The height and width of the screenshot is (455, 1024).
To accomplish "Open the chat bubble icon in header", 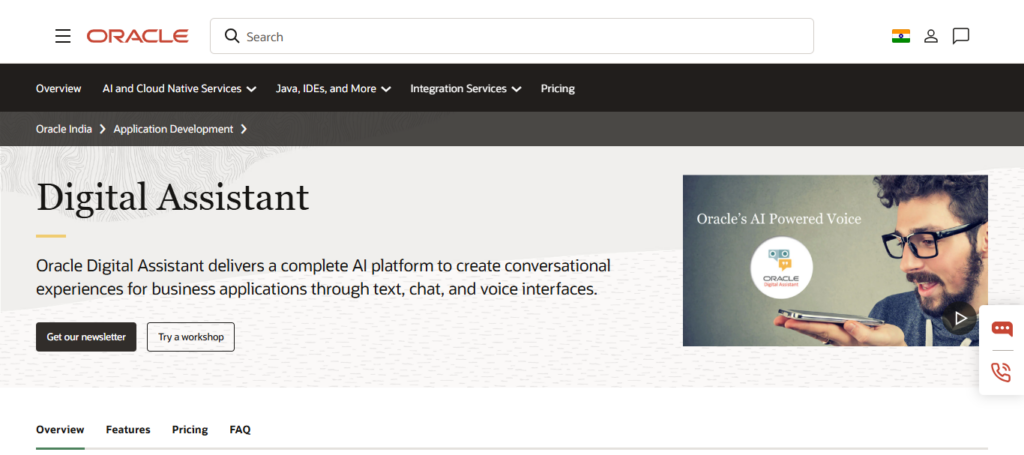I will click(961, 36).
